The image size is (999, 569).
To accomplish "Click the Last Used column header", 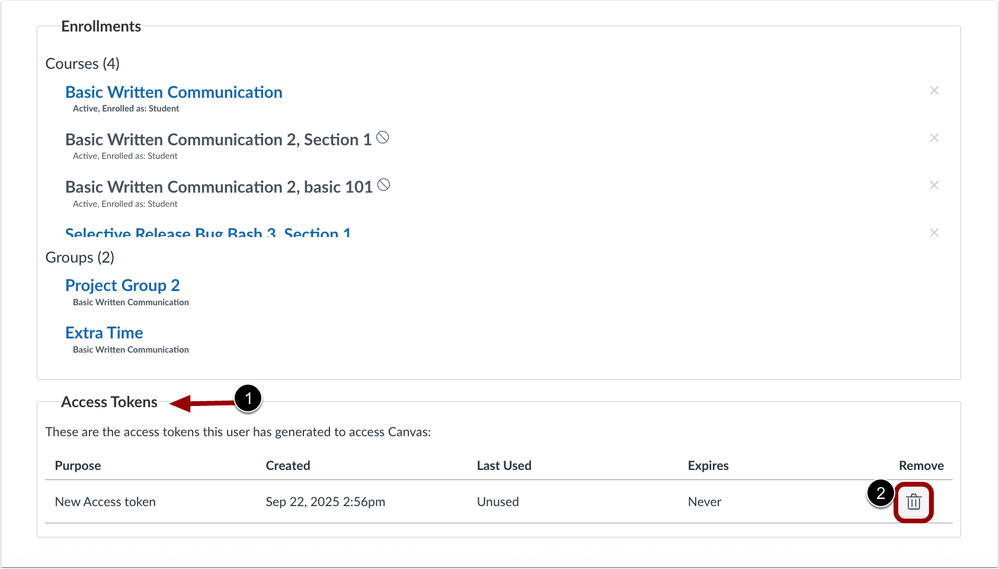I will [x=504, y=465].
